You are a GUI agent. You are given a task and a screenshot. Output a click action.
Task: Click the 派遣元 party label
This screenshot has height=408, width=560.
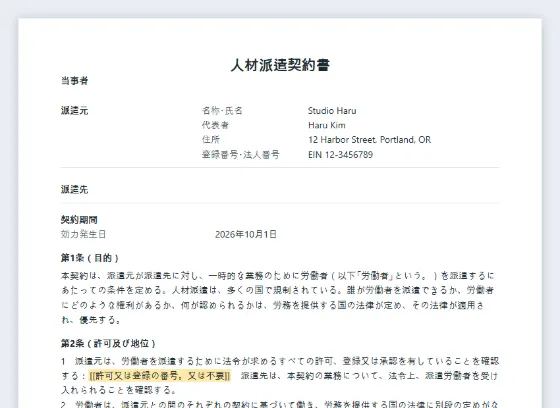[x=74, y=111]
